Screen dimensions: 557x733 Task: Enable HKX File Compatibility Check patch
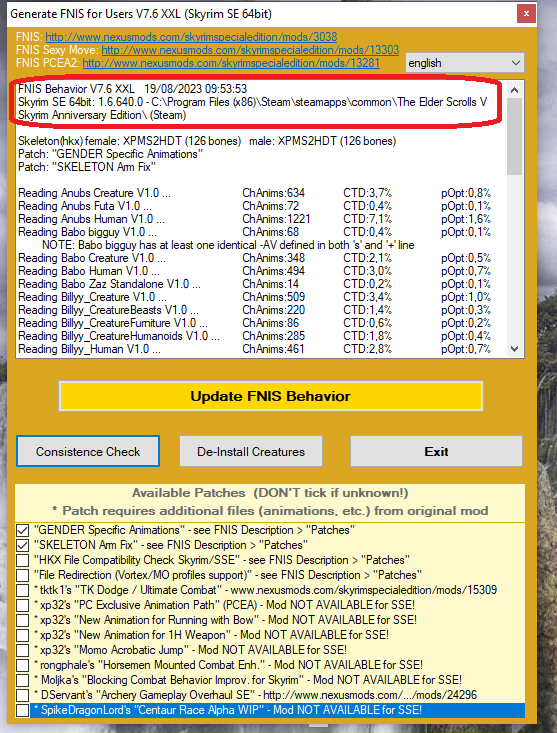point(22,560)
